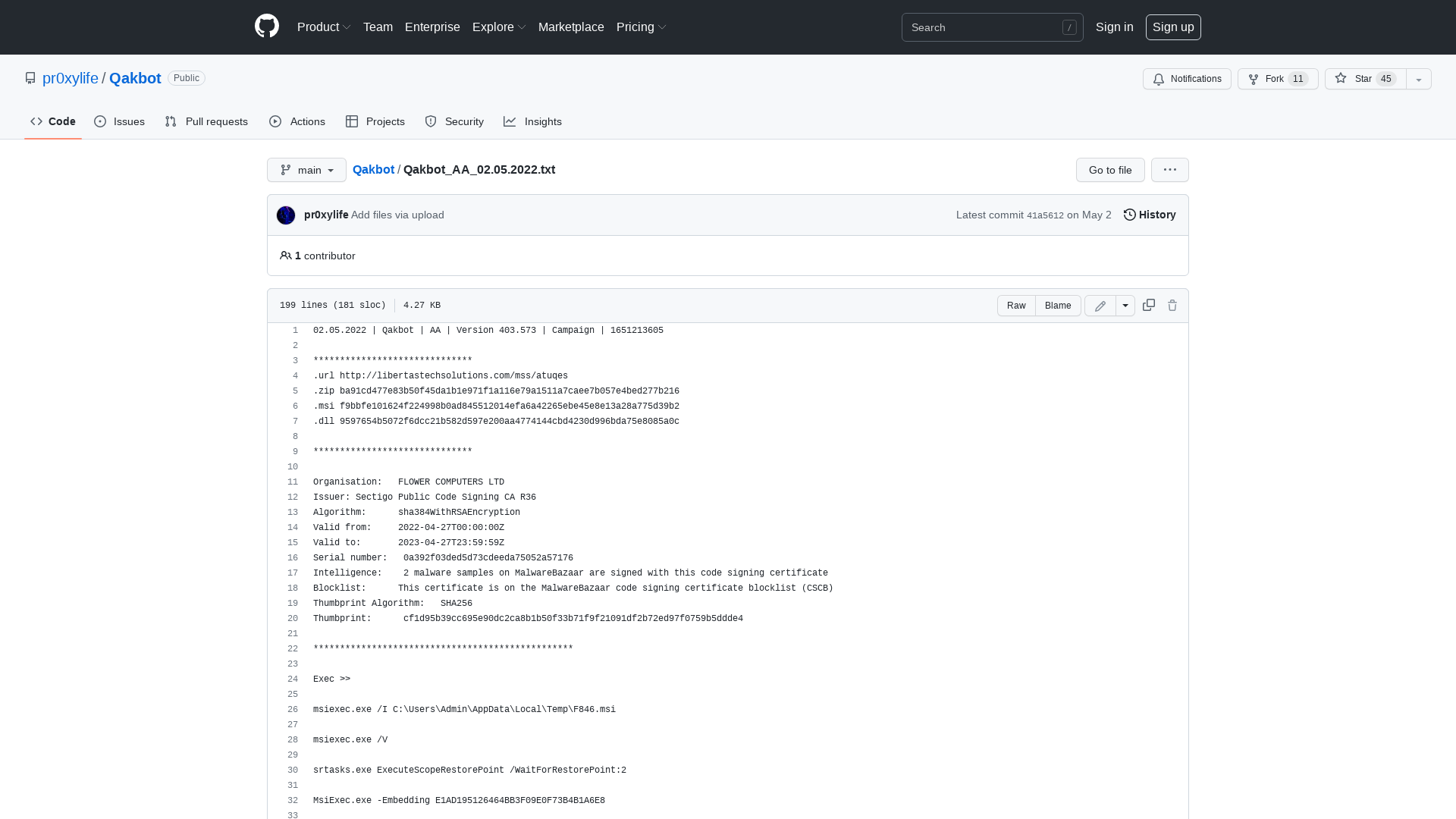Open pr0xylife commit author link
This screenshot has width=1456, height=819.
[x=326, y=215]
